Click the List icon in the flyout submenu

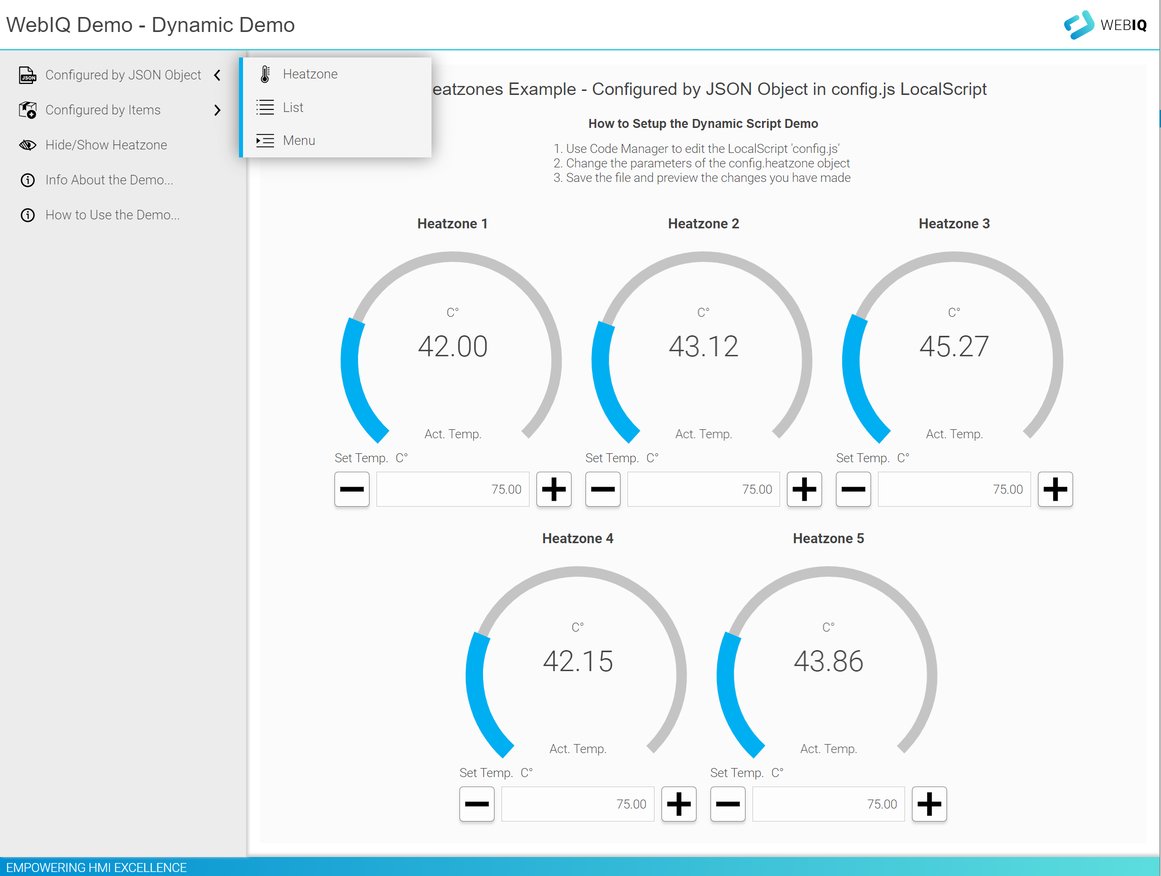pyautogui.click(x=263, y=107)
